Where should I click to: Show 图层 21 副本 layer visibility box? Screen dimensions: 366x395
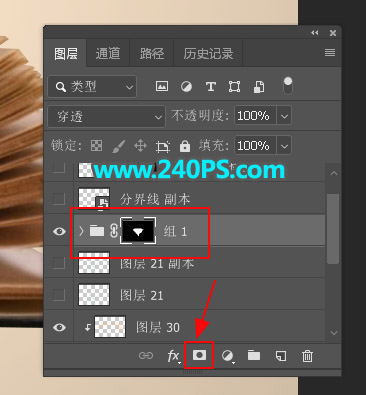coord(59,263)
